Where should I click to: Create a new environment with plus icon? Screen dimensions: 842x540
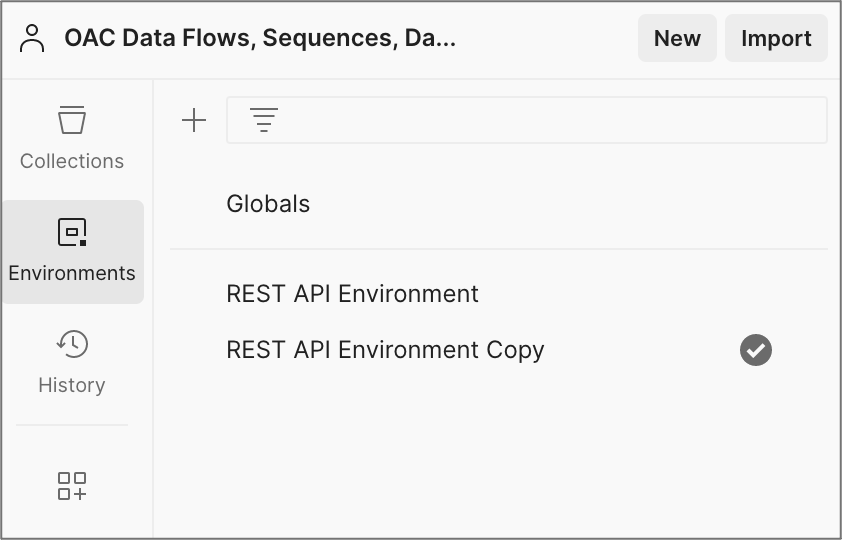click(x=194, y=121)
